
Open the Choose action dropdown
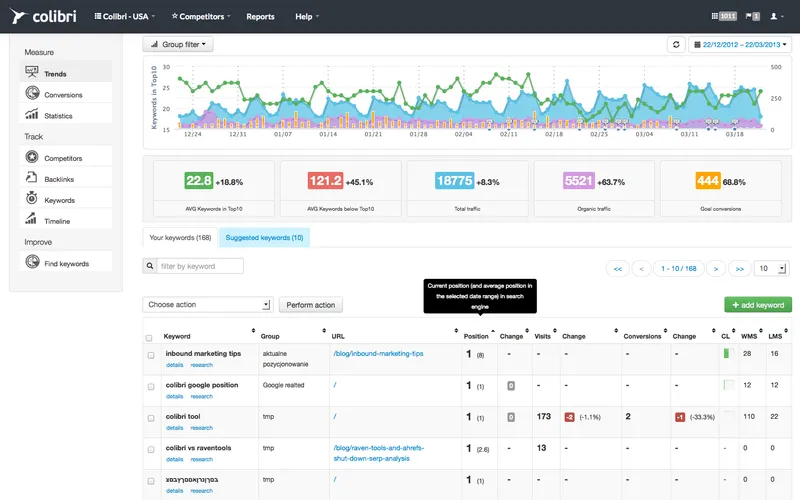tap(208, 305)
